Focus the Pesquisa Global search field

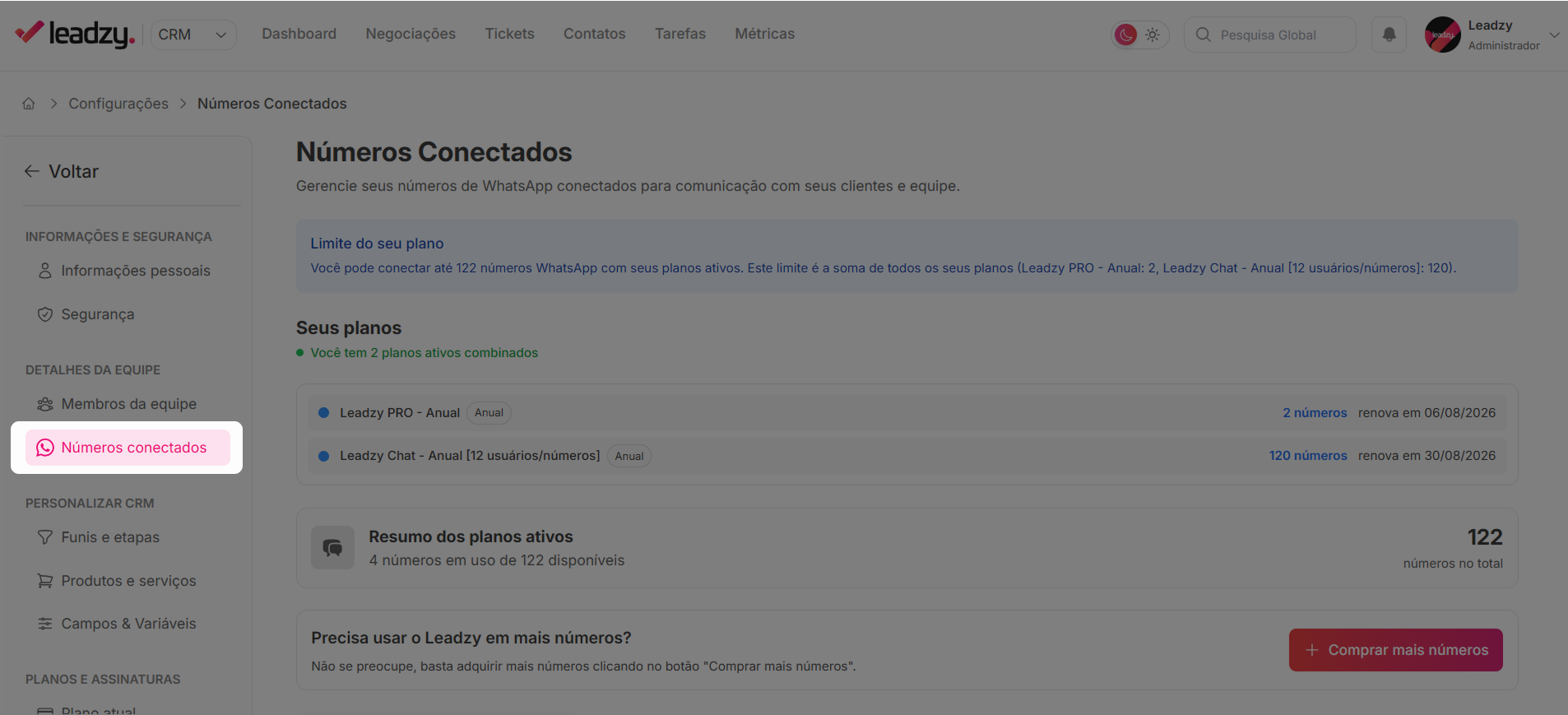(1270, 35)
